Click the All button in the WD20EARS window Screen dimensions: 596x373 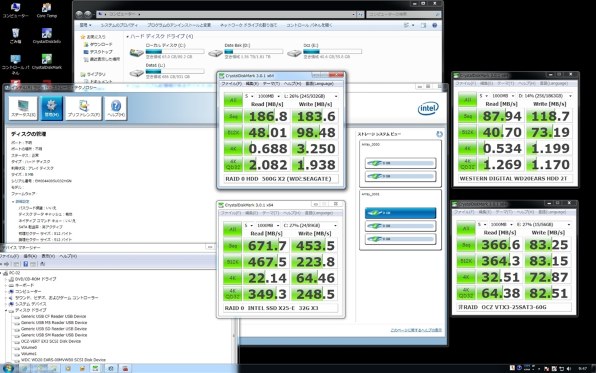pos(467,100)
